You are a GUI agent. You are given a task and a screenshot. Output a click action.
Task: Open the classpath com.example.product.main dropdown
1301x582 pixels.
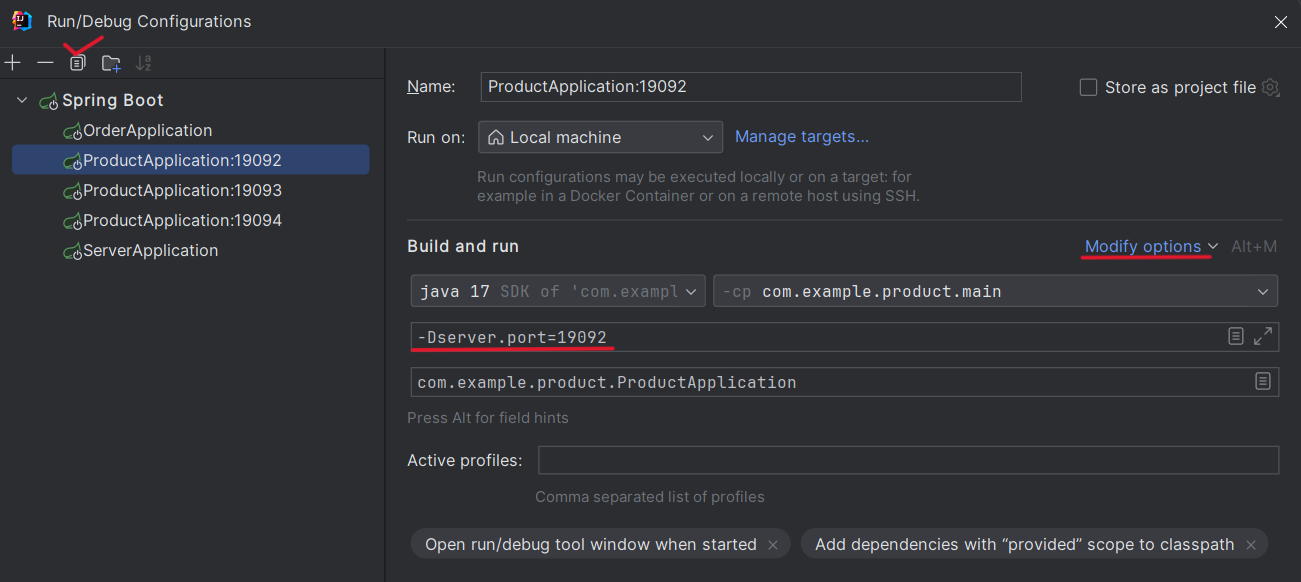point(995,292)
